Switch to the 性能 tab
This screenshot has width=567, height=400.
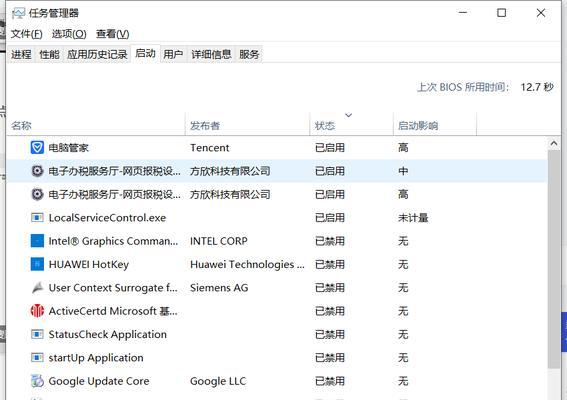coord(49,54)
